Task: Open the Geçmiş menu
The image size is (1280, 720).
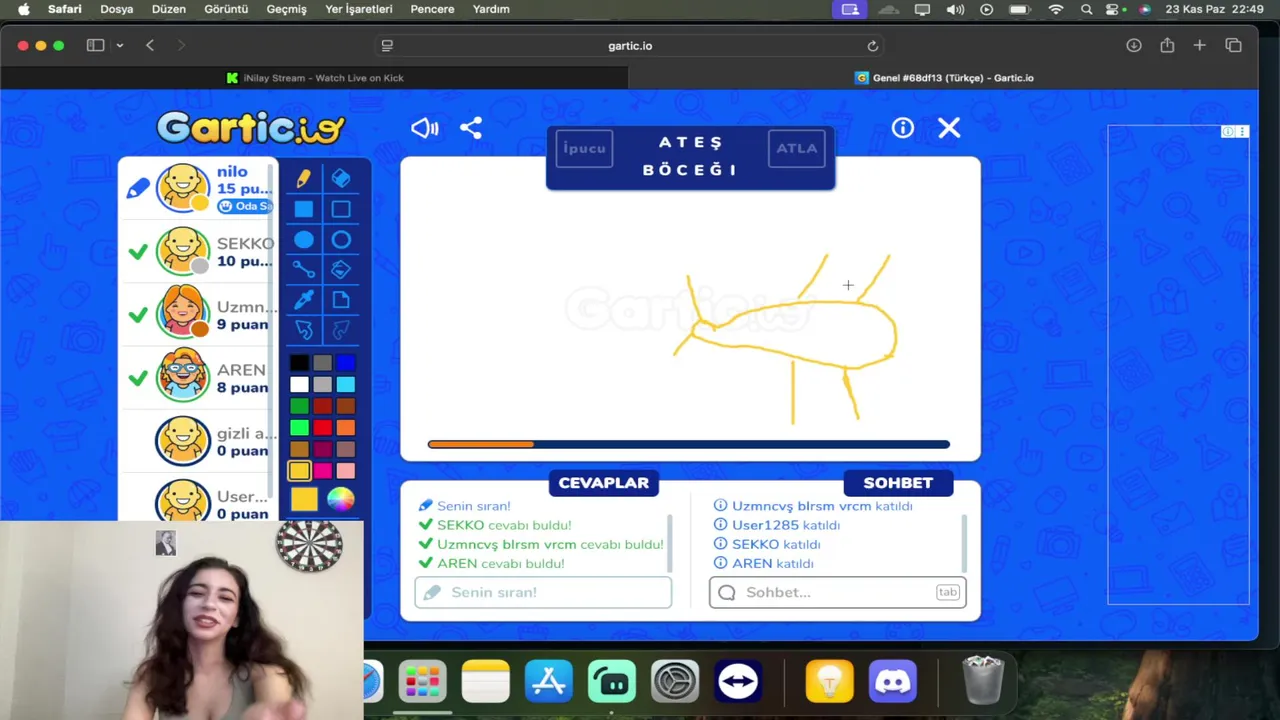Action: [286, 9]
